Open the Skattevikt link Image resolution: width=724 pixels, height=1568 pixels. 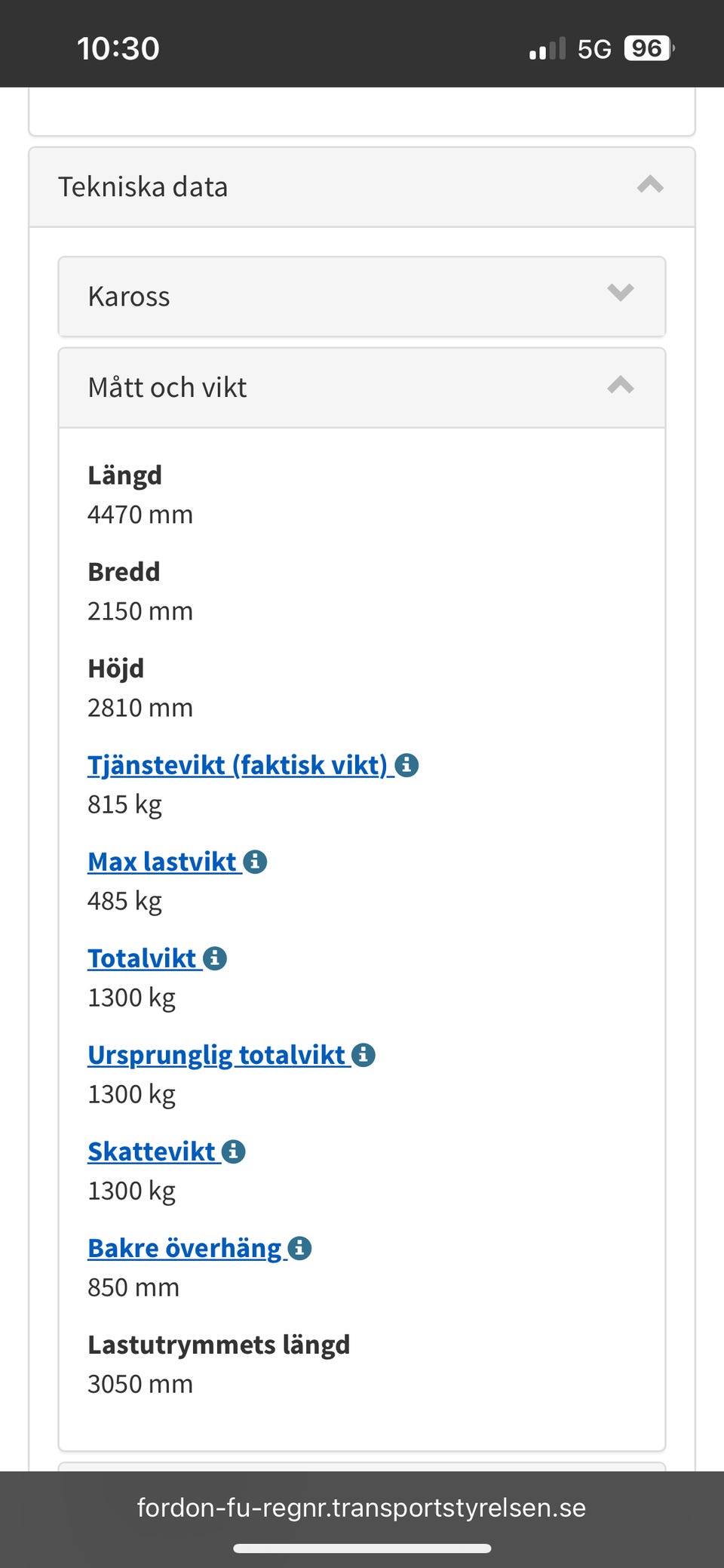[x=152, y=1151]
